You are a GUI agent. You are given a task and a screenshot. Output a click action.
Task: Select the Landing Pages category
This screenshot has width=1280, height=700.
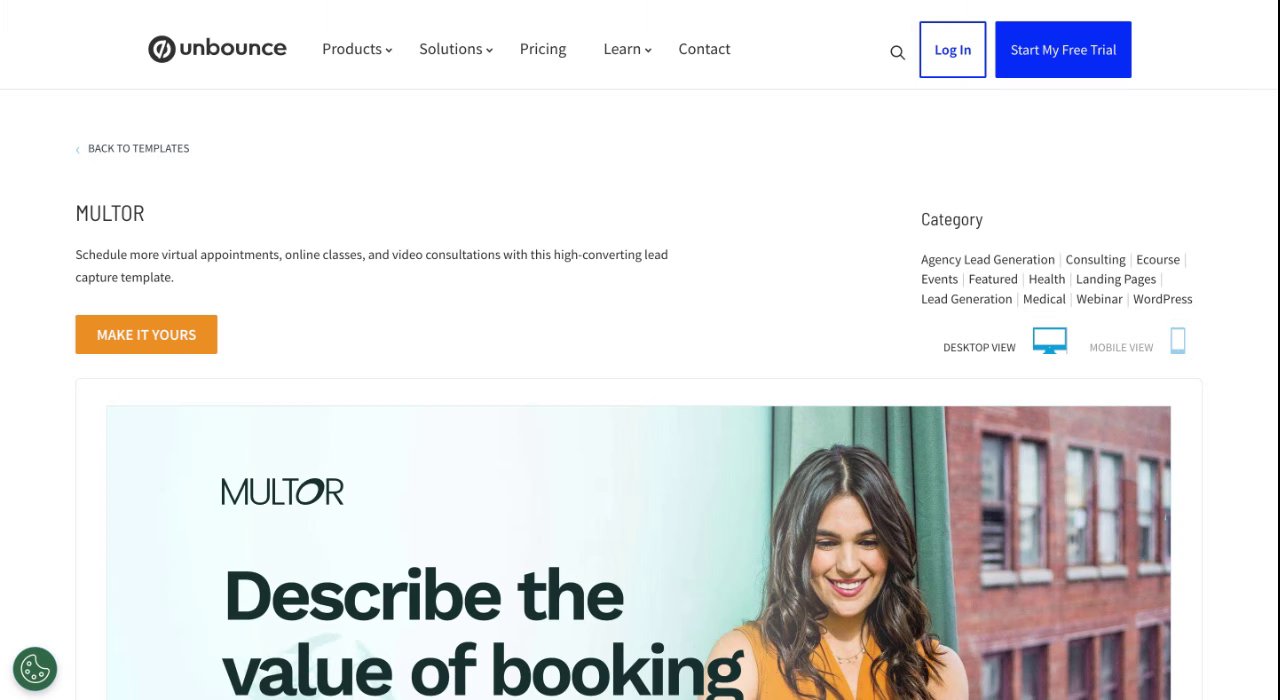[x=1116, y=279]
